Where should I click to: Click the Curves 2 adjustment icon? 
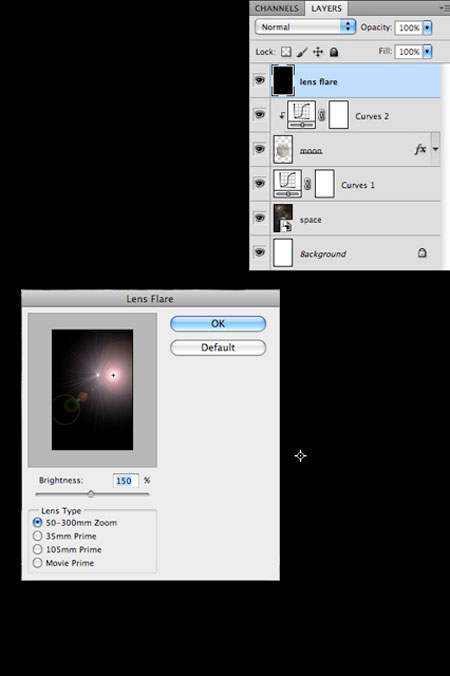(x=301, y=115)
